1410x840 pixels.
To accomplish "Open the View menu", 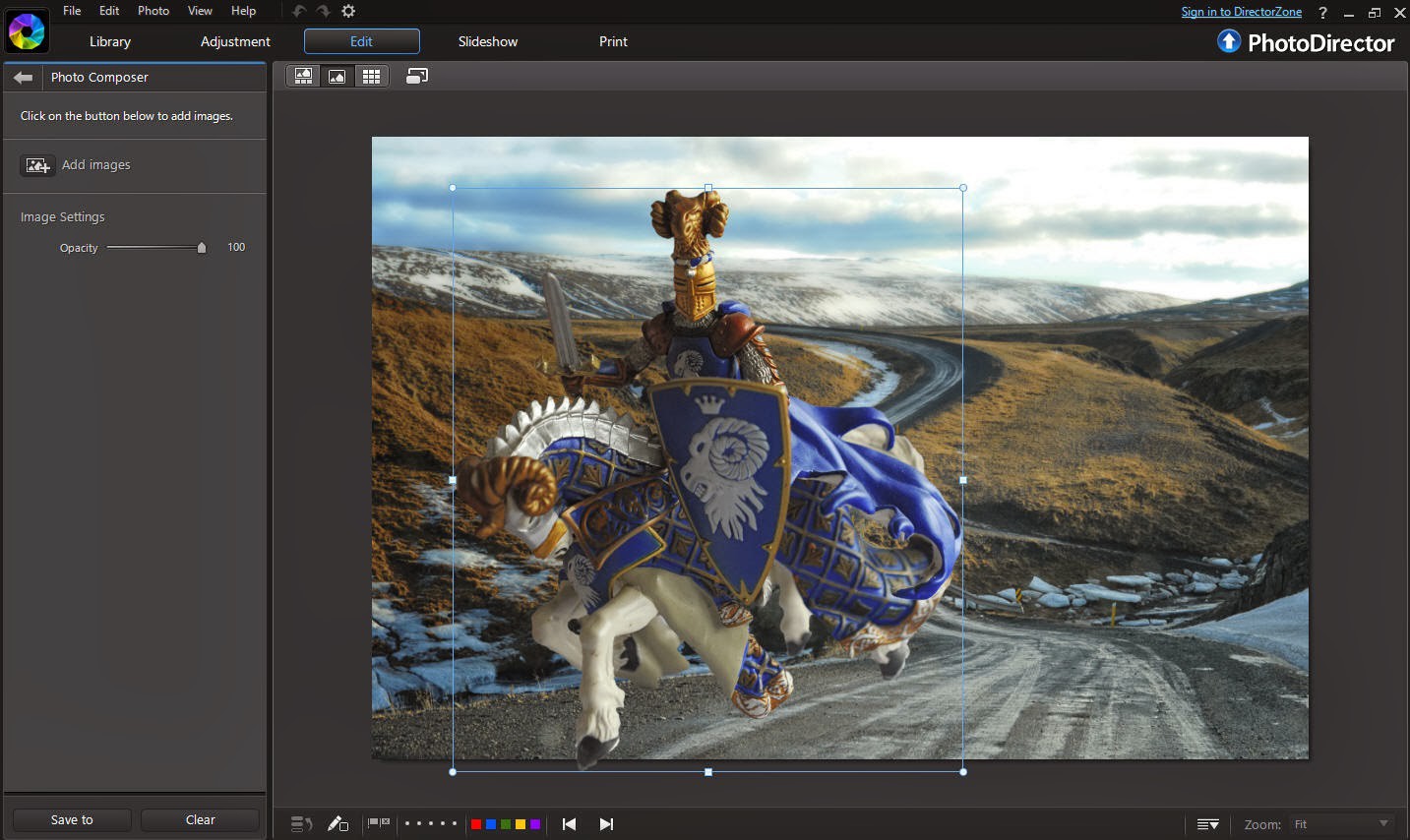I will [x=200, y=11].
